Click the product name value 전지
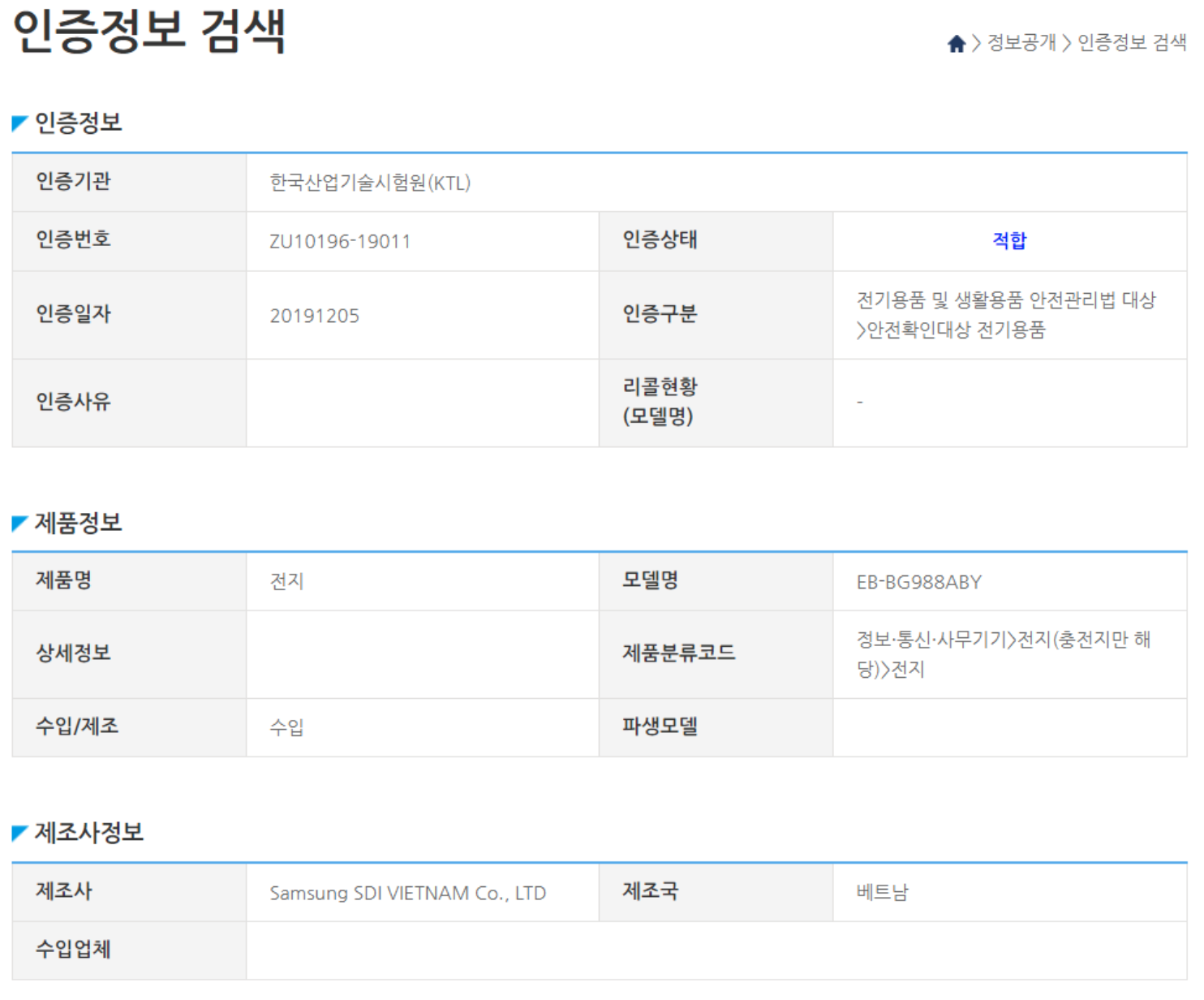Viewport: 1204px width, 1000px height. tap(286, 582)
